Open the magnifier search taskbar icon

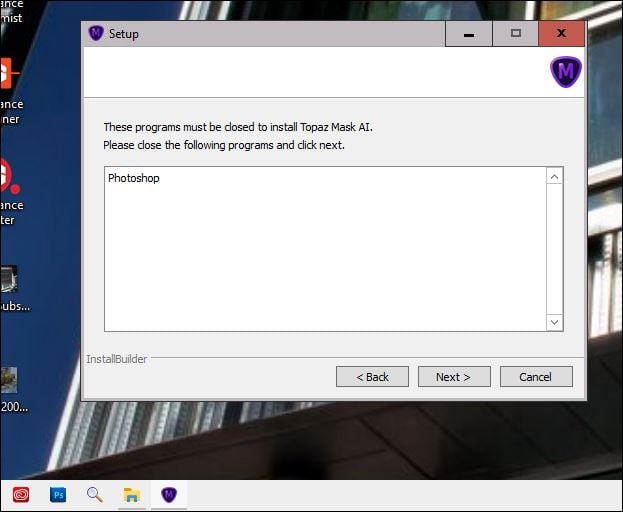point(95,495)
